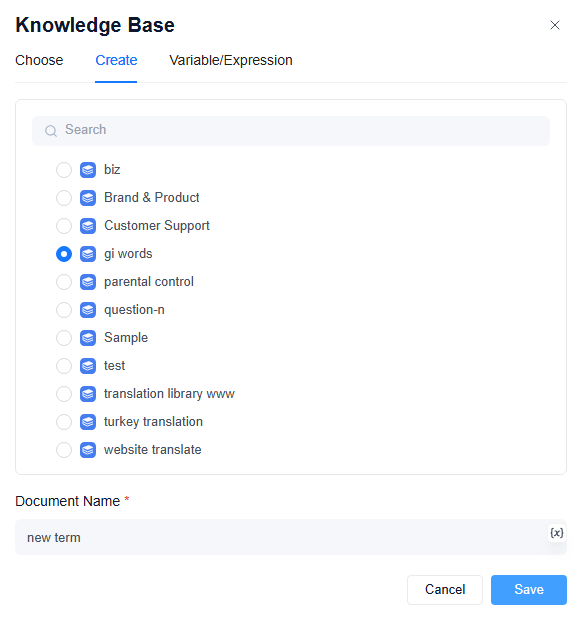
Task: Click the "test" label
Action: point(114,366)
